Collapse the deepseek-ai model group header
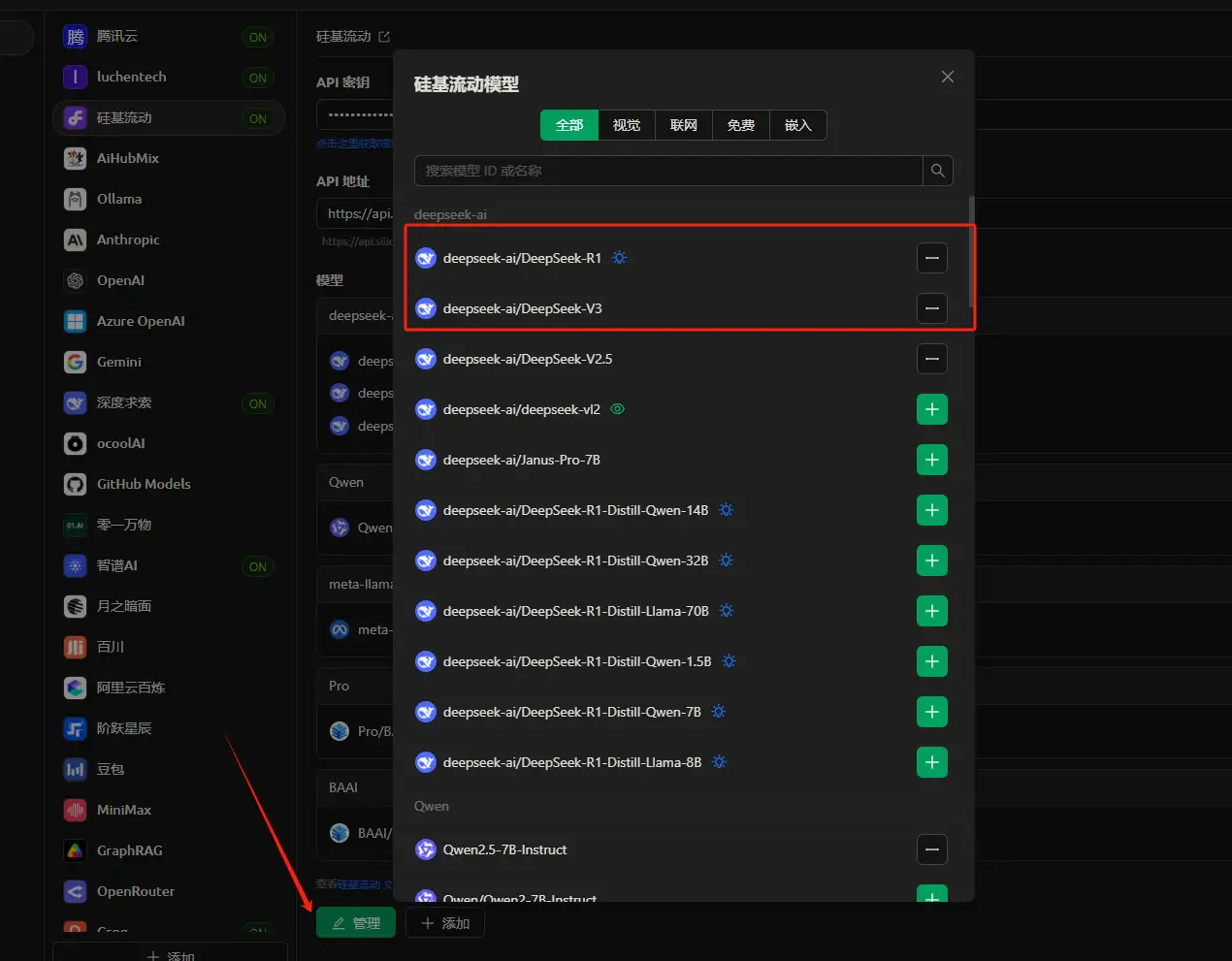The width and height of the screenshot is (1232, 961). tap(450, 213)
